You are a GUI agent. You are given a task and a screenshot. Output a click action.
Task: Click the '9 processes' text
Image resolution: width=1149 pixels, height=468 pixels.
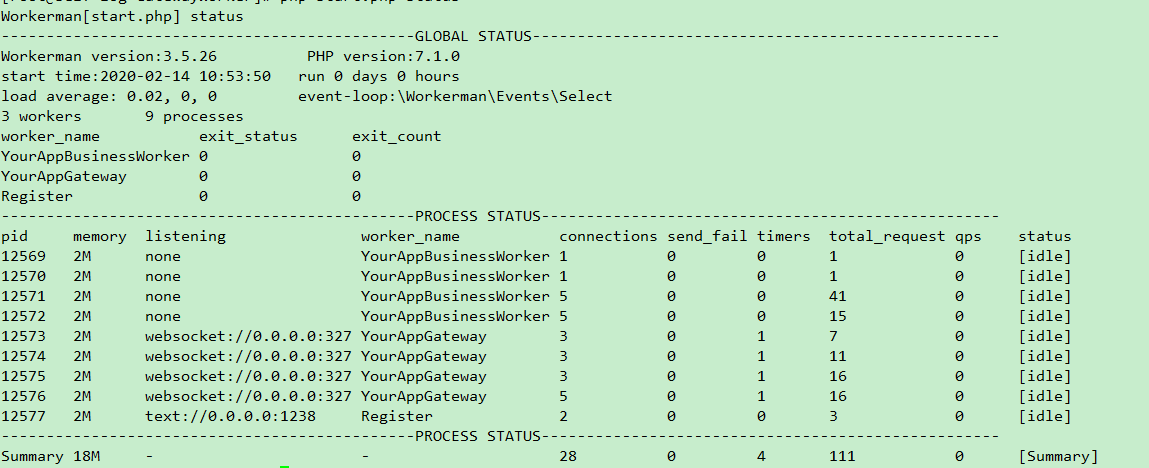[194, 116]
